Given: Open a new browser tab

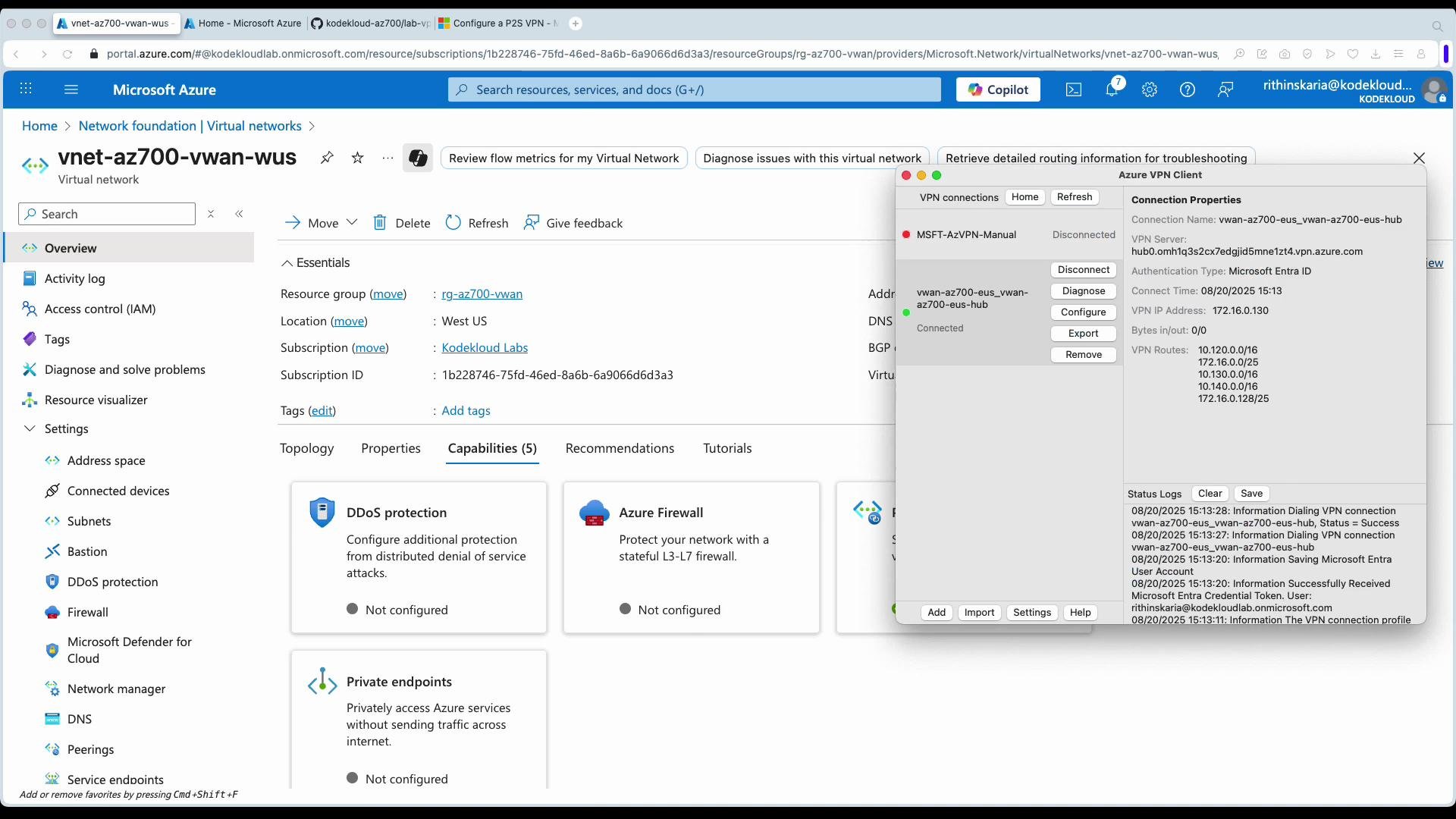Looking at the screenshot, I should (576, 24).
